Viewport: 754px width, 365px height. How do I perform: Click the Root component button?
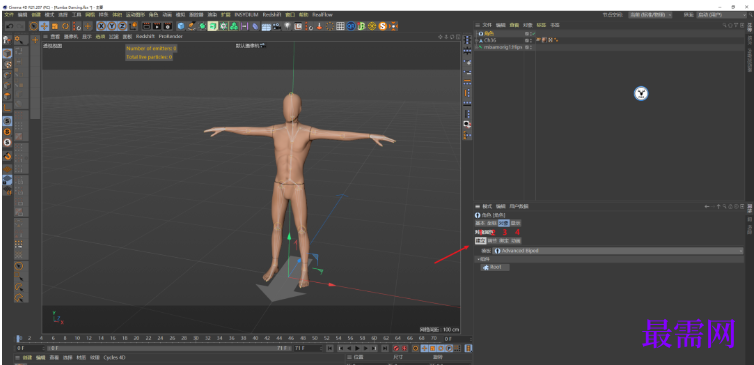click(495, 267)
